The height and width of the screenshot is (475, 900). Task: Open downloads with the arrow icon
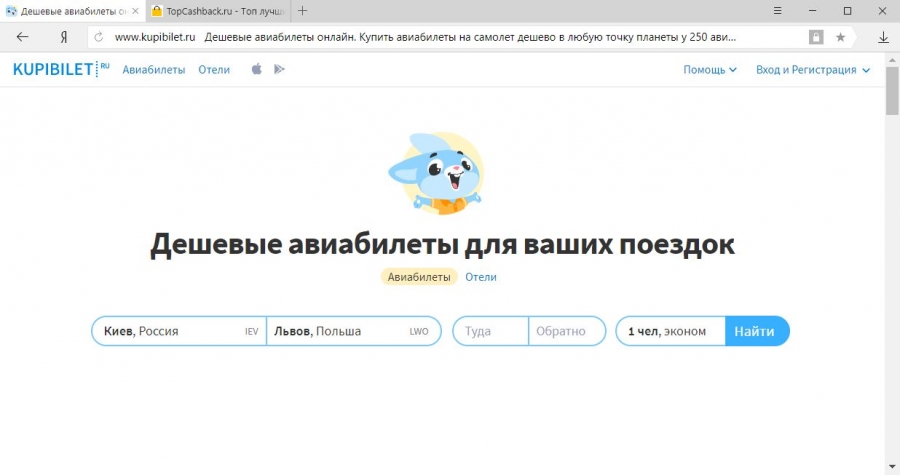point(883,37)
